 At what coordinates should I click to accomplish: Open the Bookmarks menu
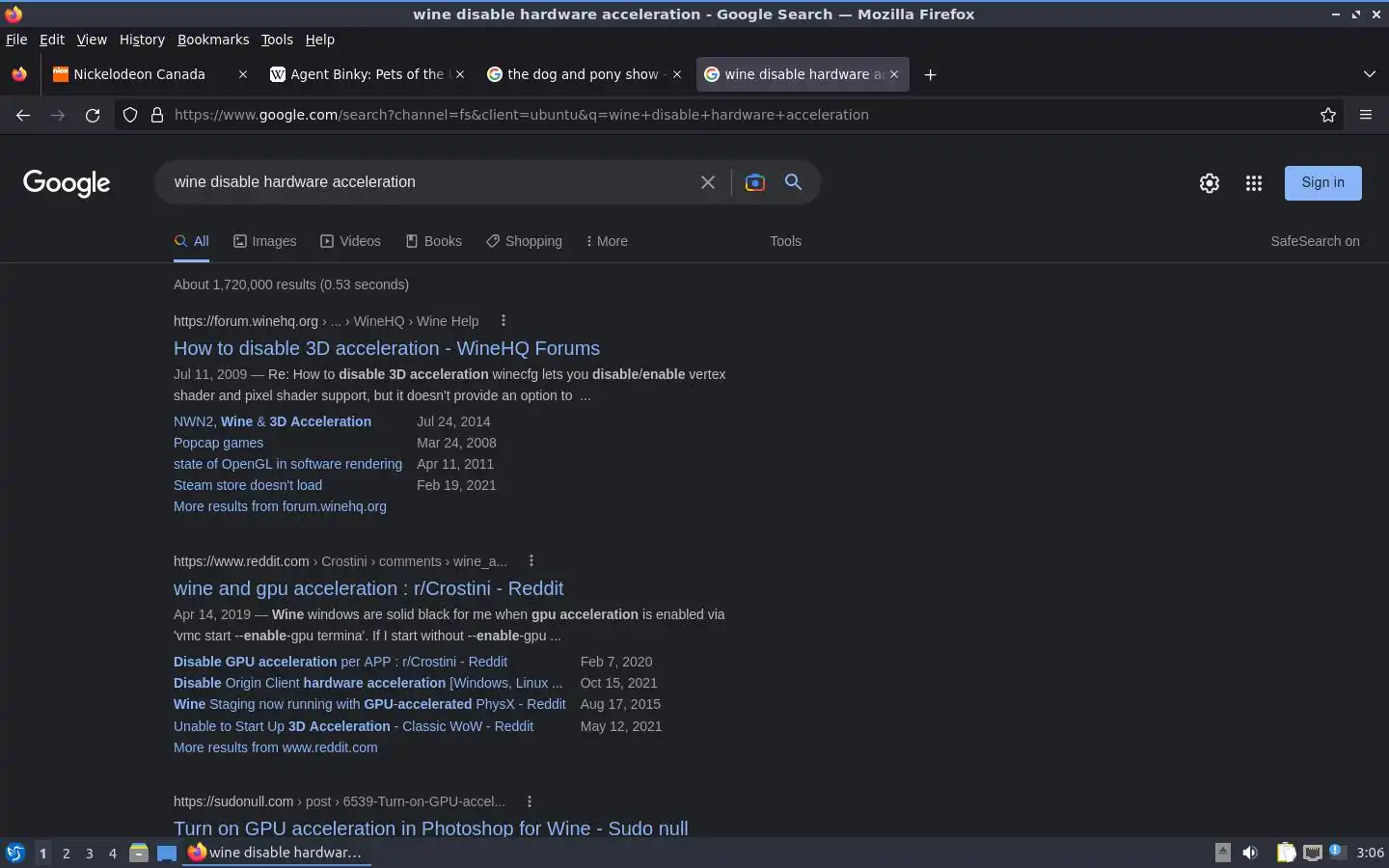[213, 40]
